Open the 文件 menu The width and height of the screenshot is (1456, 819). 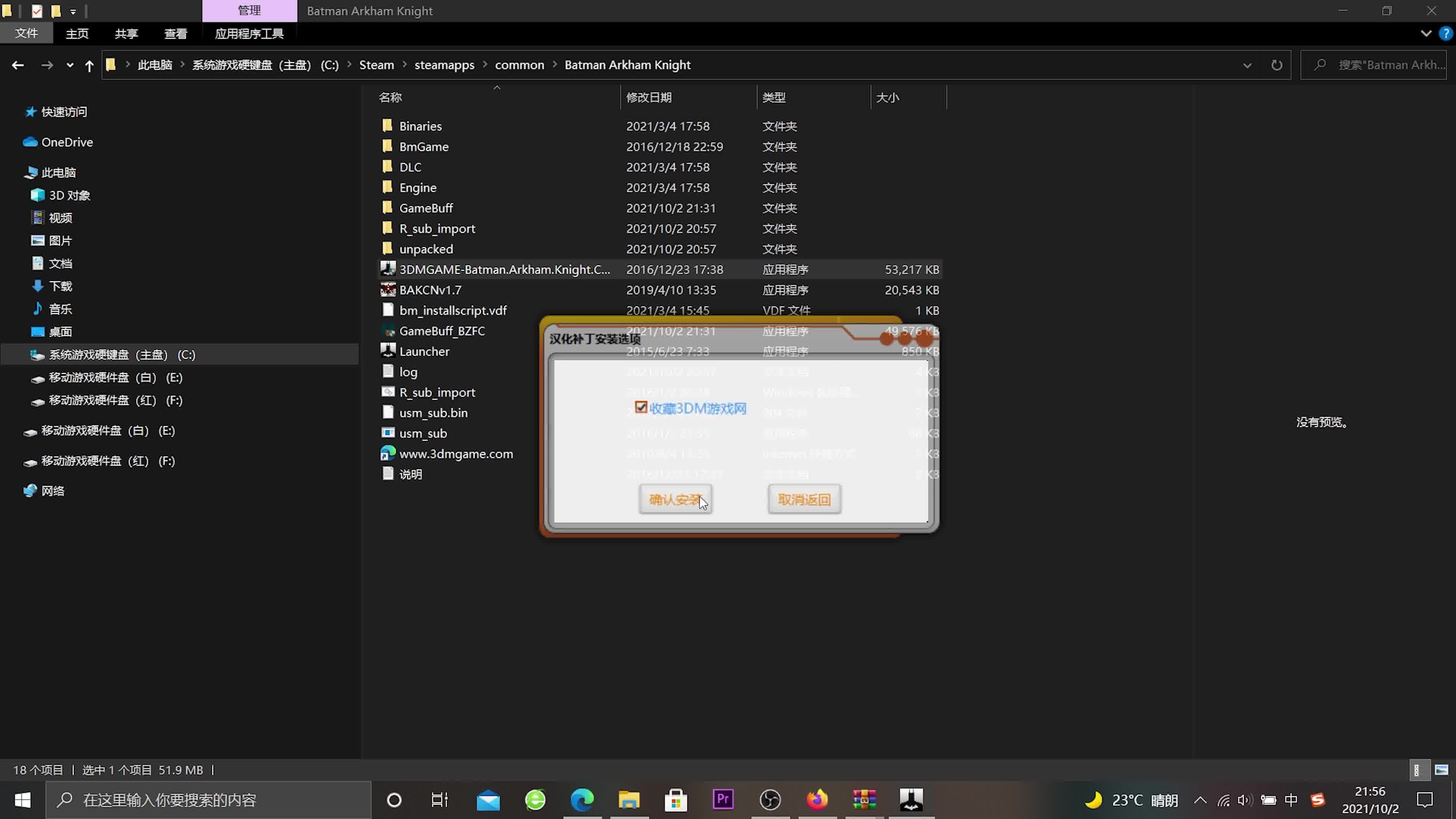[27, 33]
